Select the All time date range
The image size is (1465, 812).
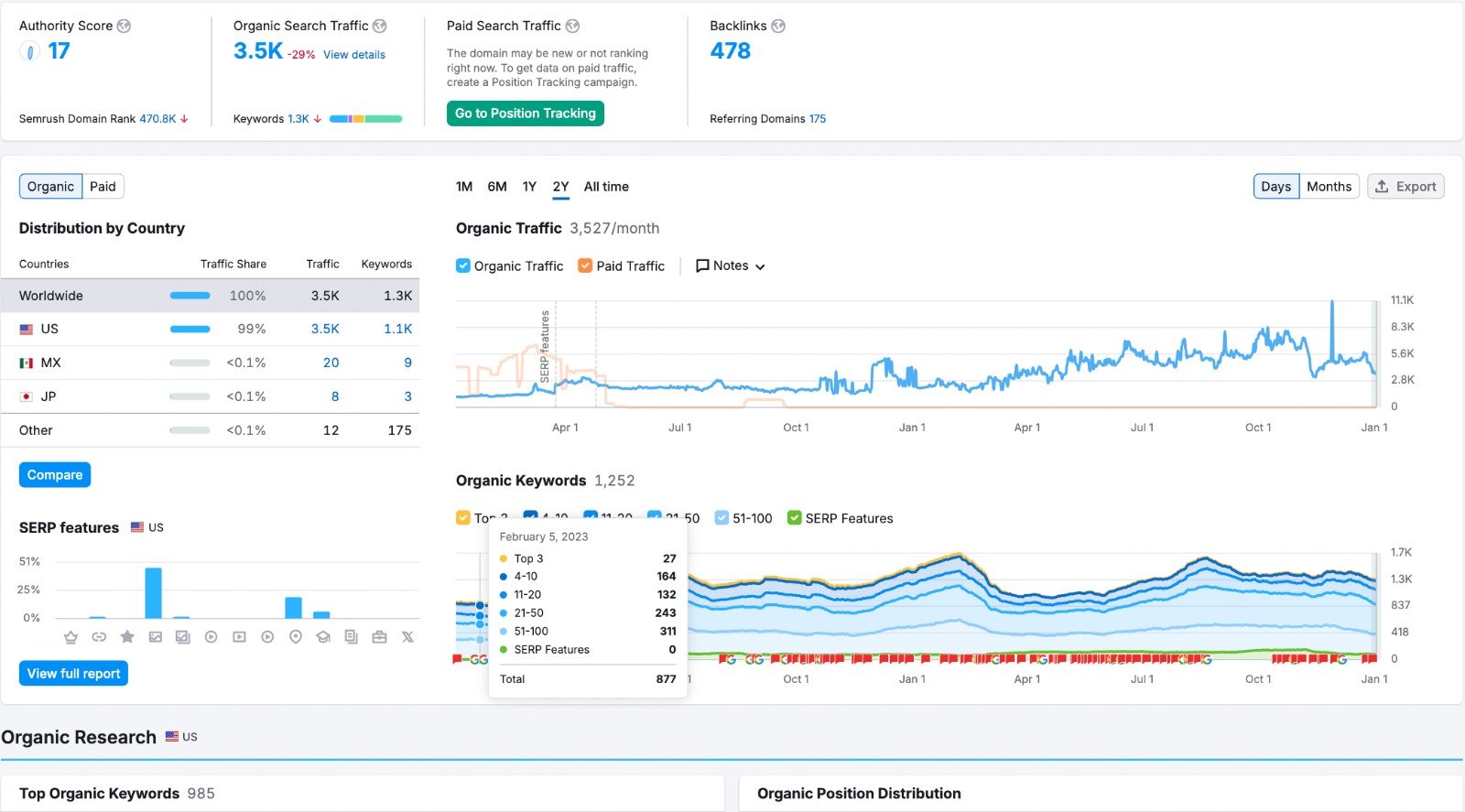[x=606, y=187]
